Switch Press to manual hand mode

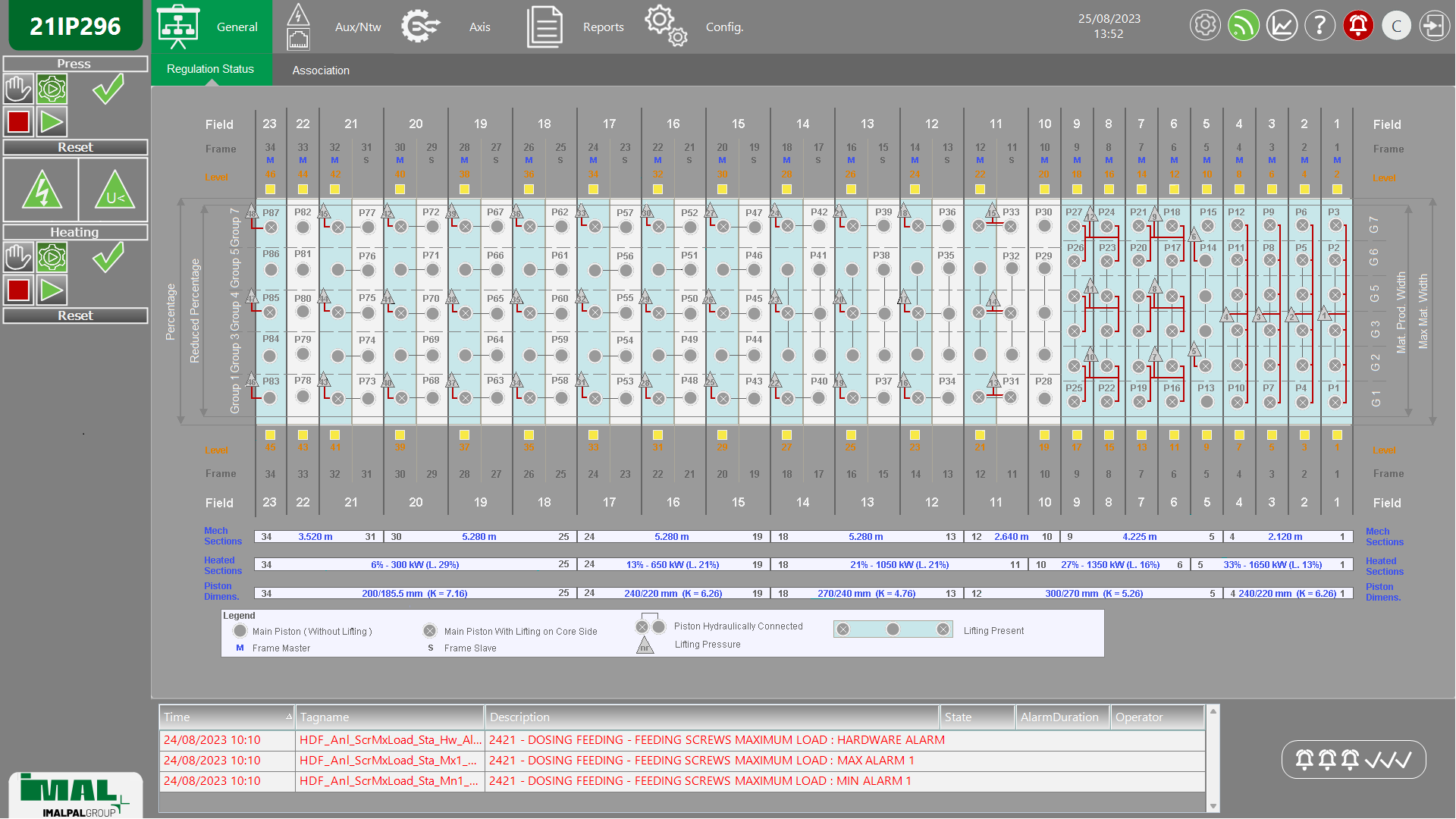pos(18,89)
